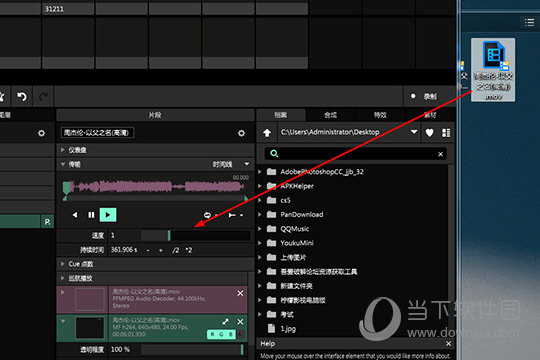
Task: Click the search magnifier icon
Action: [x=274, y=154]
